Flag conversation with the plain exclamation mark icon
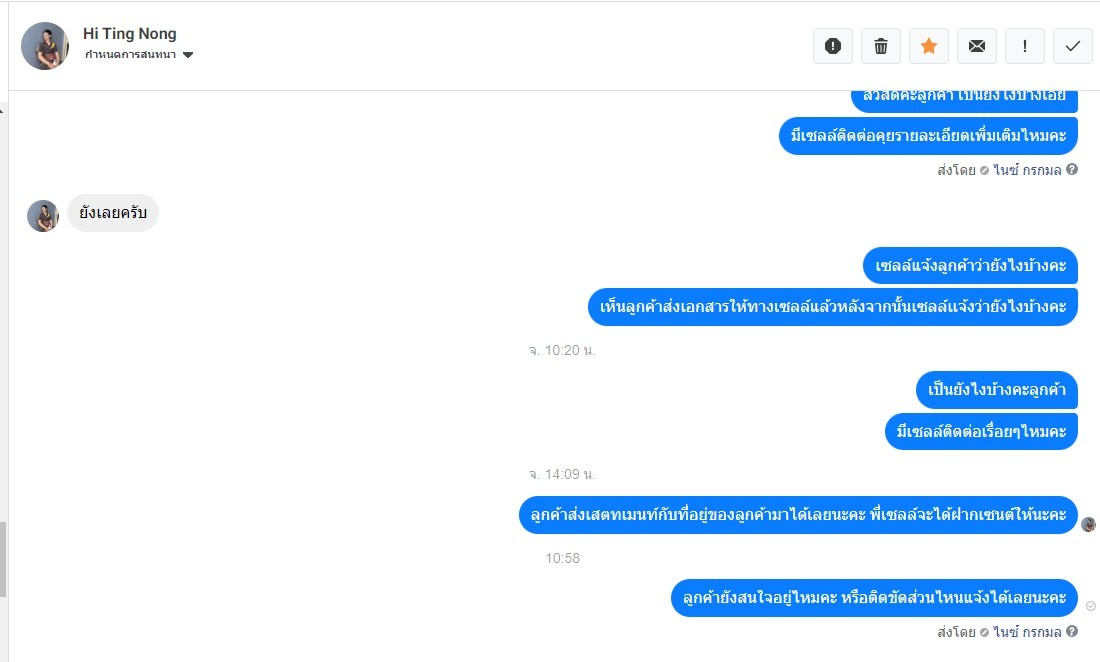The height and width of the screenshot is (662, 1100). (x=1025, y=46)
